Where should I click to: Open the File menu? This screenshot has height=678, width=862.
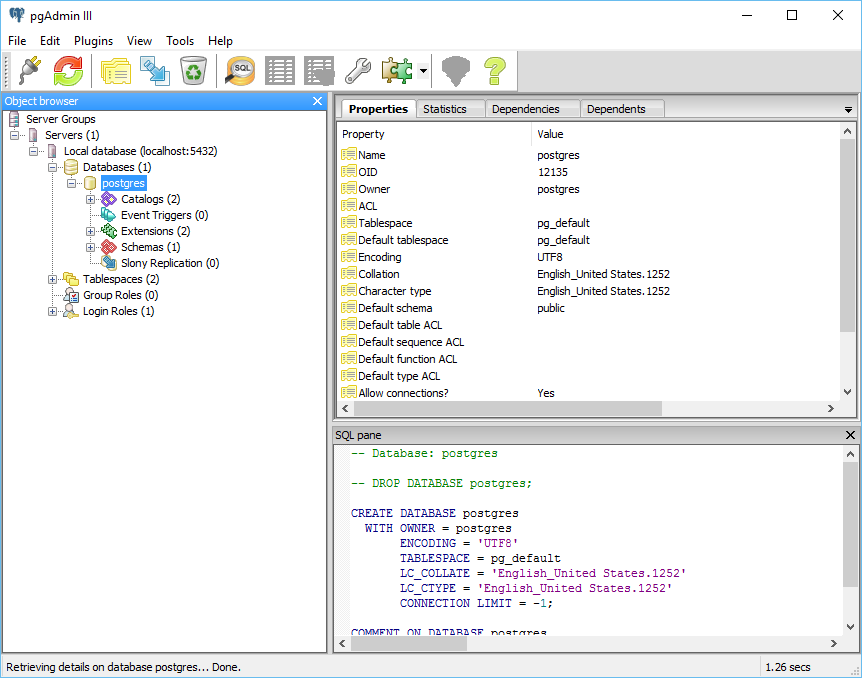click(x=17, y=41)
